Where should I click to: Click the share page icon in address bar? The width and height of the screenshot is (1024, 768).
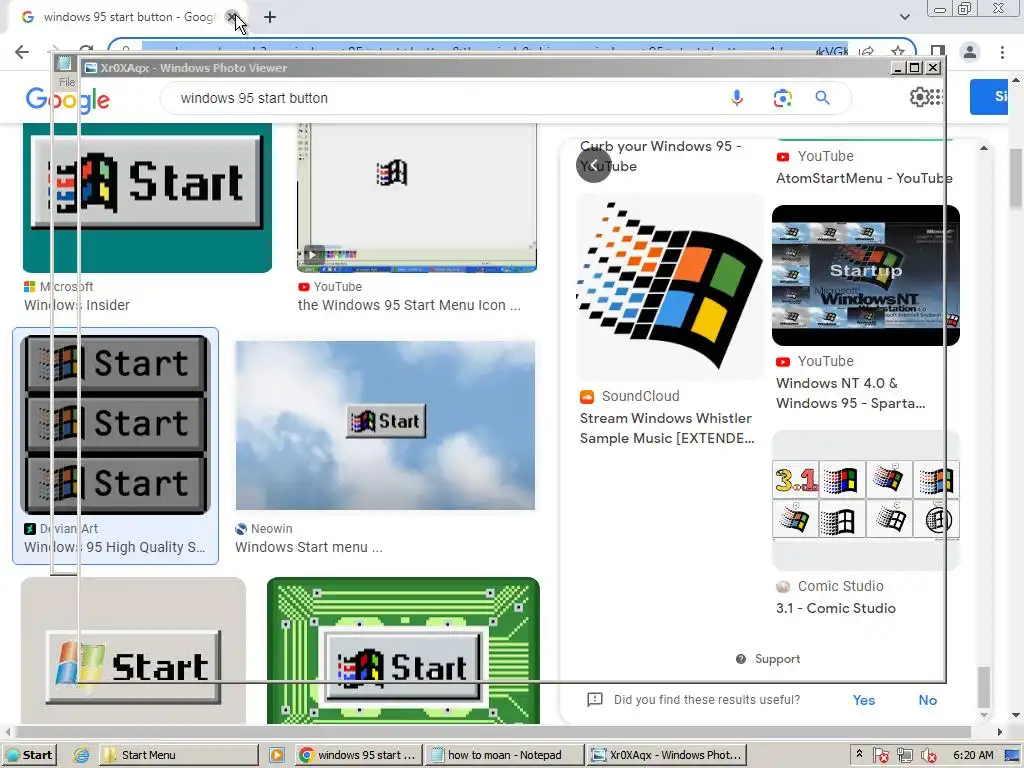coord(867,52)
